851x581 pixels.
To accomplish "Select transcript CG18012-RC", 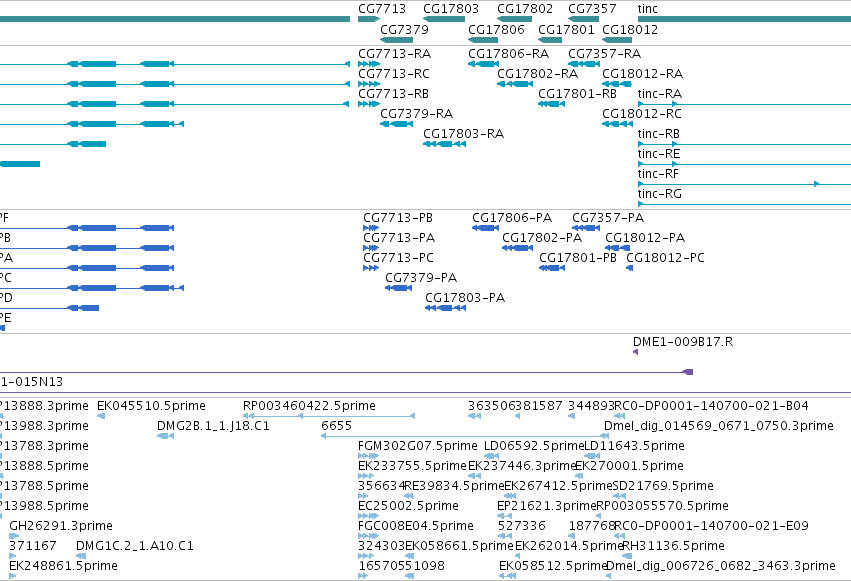I will click(x=618, y=124).
